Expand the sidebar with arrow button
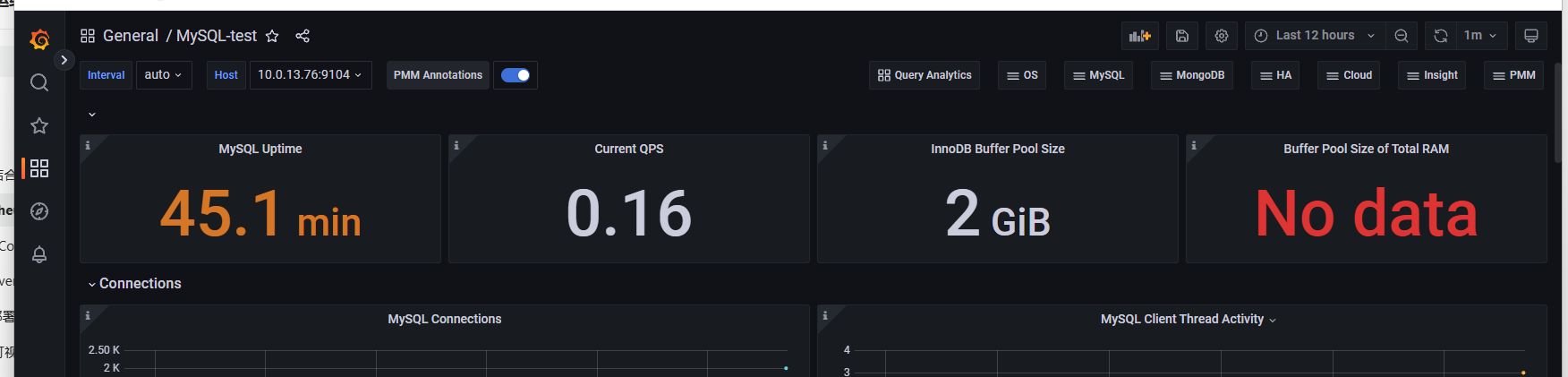The image size is (1568, 377). click(64, 60)
